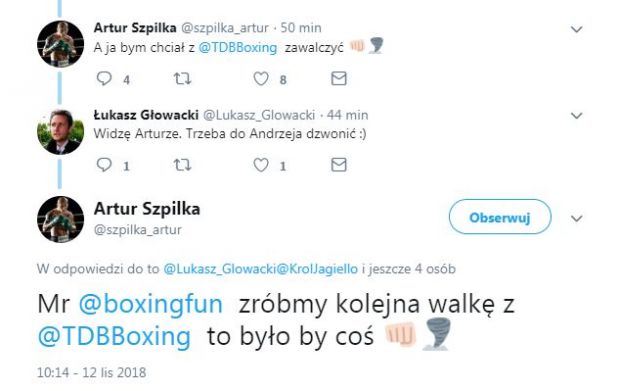Retweet Artur Szpilka's TDBBoxing tweet

[x=183, y=79]
